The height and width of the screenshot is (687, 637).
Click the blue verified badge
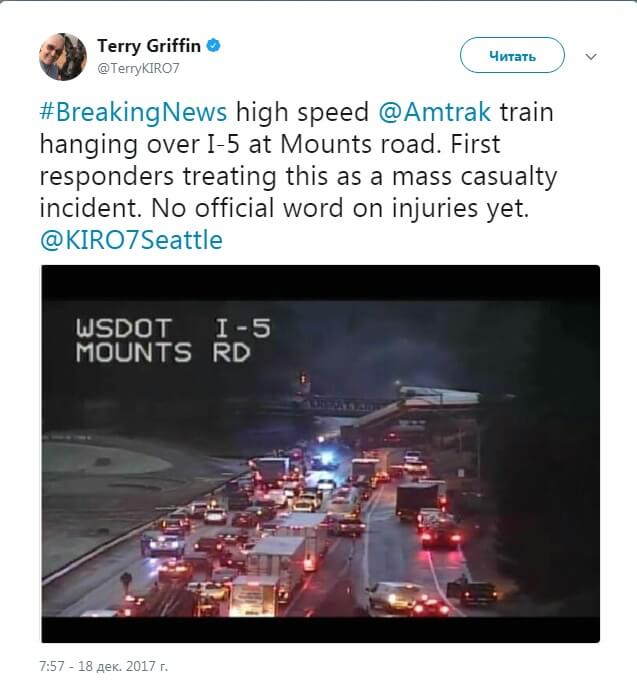click(213, 46)
